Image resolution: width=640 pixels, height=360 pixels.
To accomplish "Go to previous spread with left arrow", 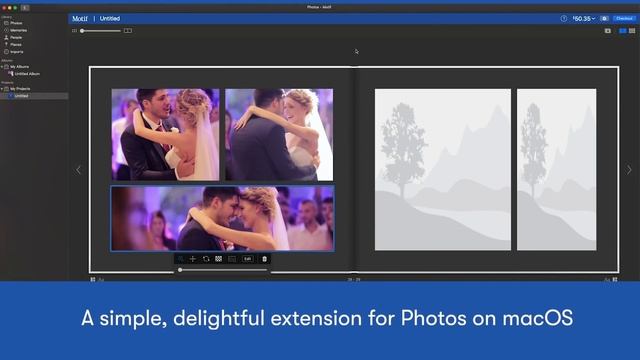I will pos(78,170).
